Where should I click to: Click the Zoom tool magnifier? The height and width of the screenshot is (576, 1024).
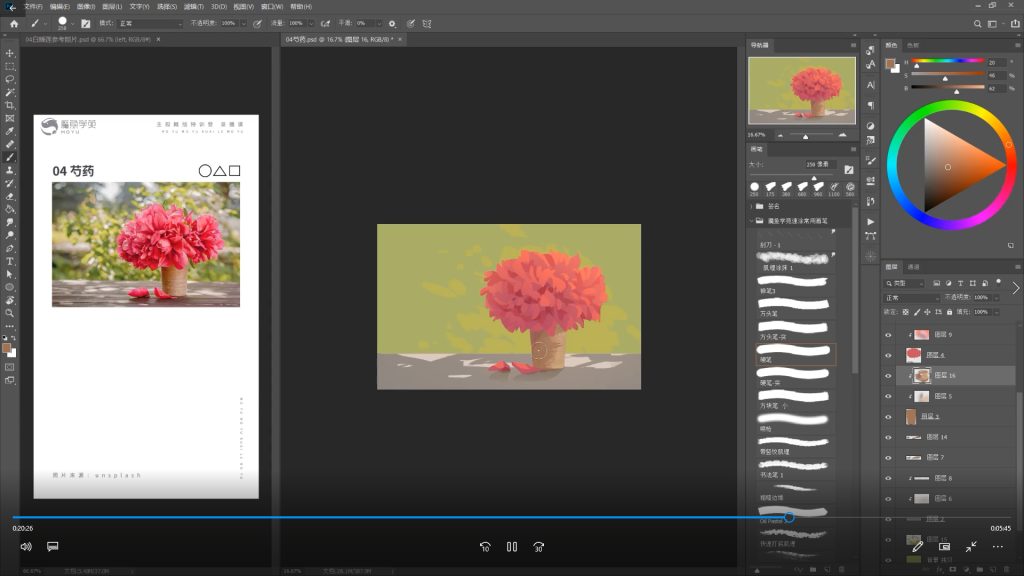click(x=10, y=313)
